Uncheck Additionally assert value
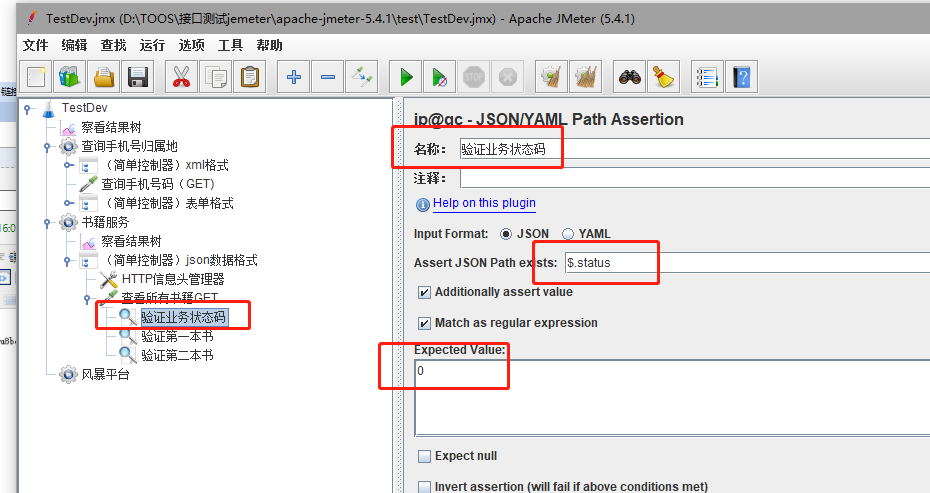Viewport: 930px width, 493px height. click(424, 292)
